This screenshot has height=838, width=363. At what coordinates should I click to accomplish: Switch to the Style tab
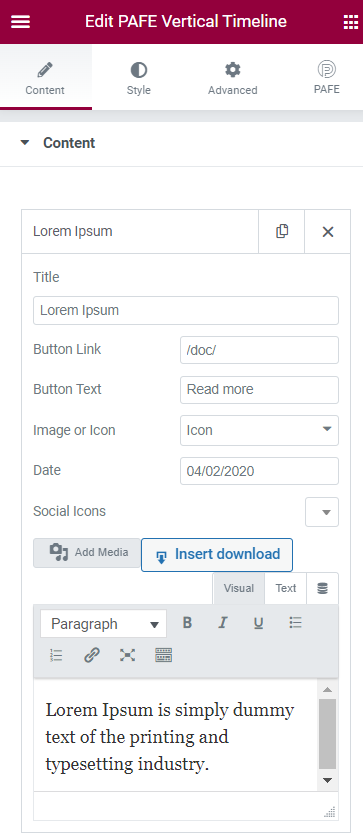click(138, 77)
